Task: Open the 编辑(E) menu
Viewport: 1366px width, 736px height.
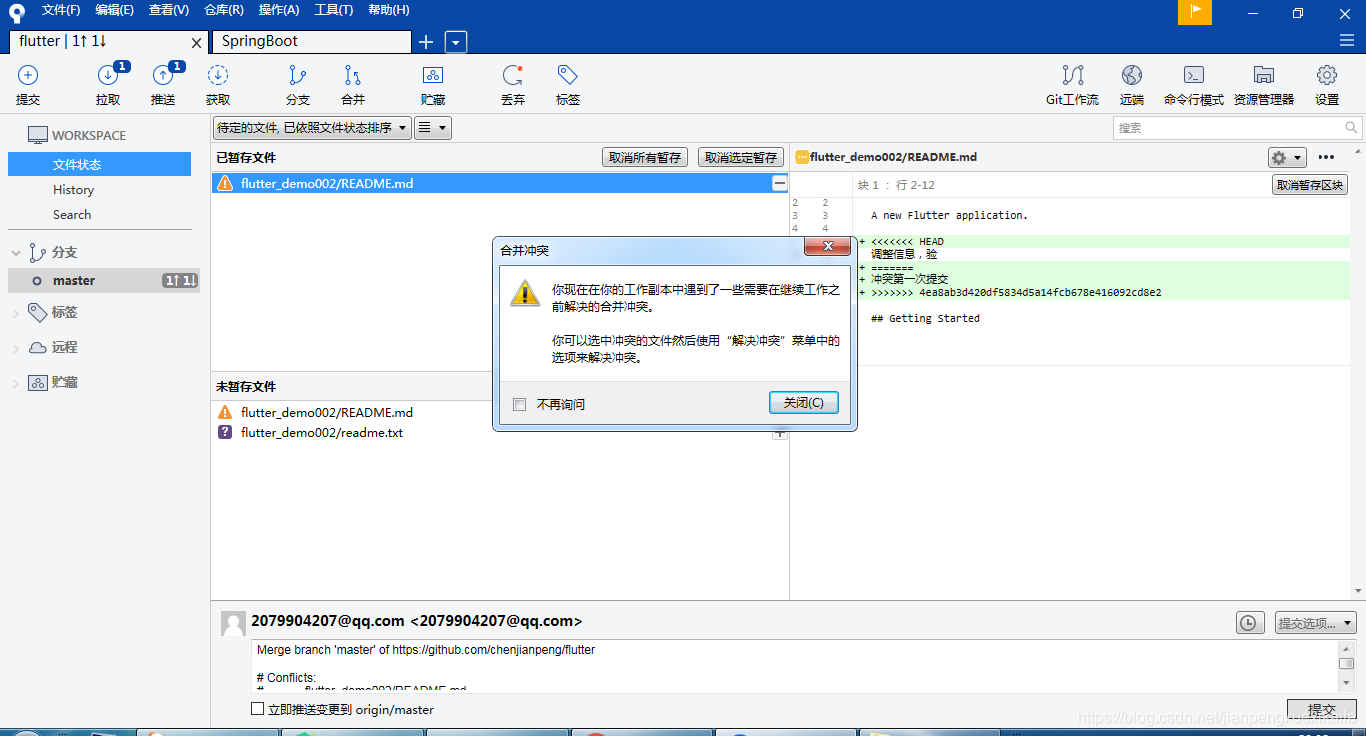Action: pyautogui.click(x=115, y=10)
